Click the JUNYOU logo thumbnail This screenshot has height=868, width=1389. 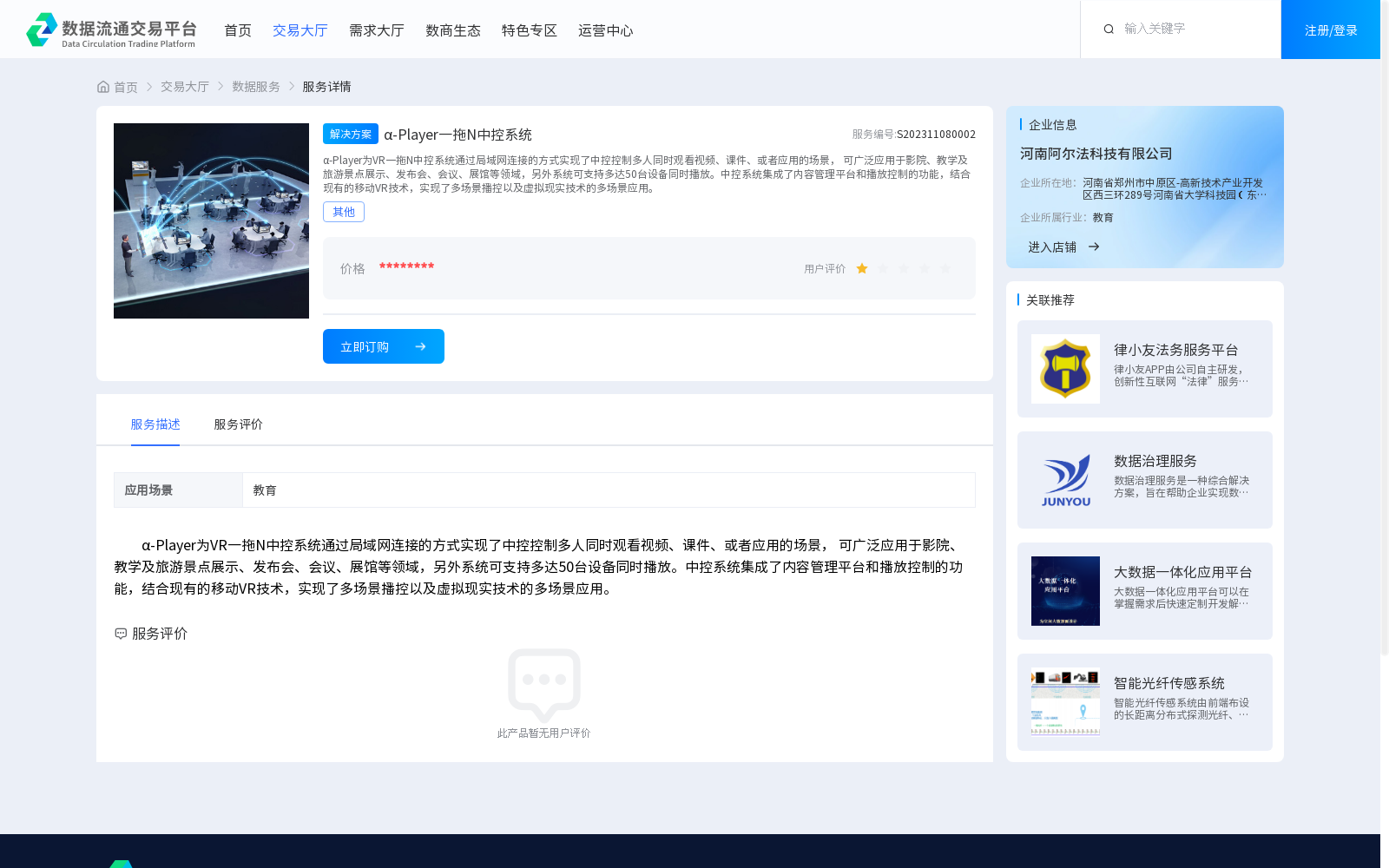pos(1065,480)
